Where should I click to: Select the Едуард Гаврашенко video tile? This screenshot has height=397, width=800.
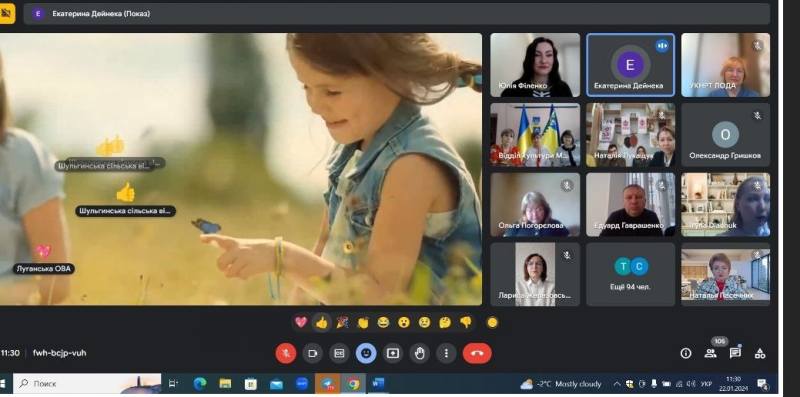pos(631,205)
